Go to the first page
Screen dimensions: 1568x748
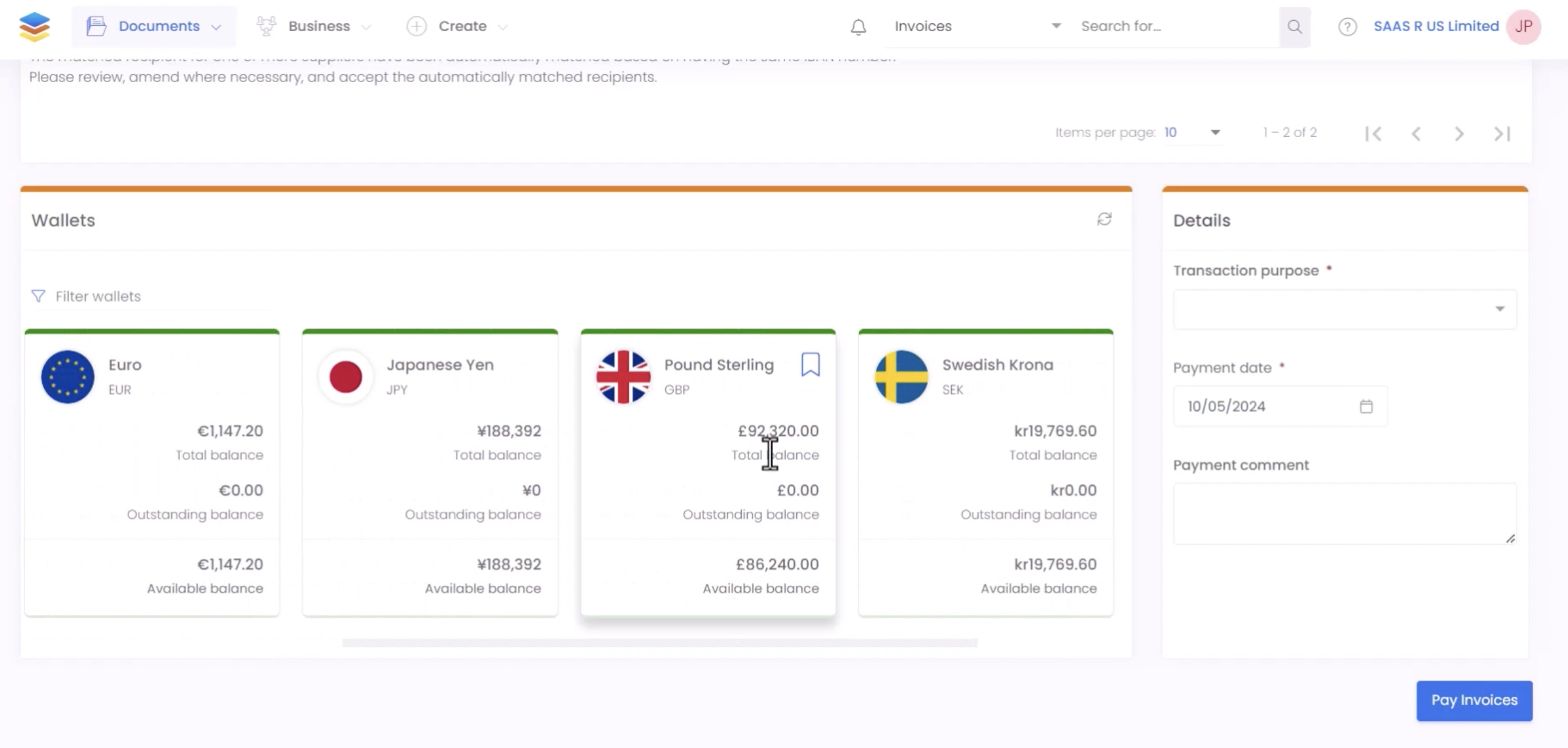tap(1373, 133)
